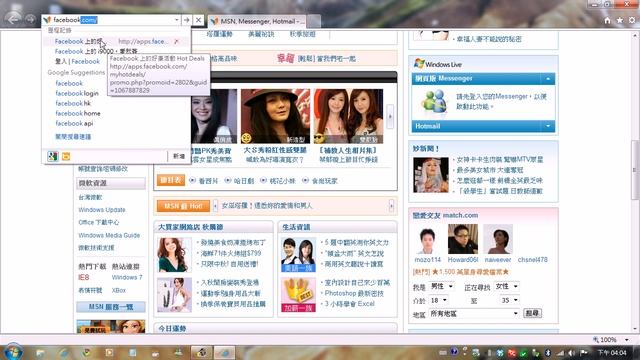
Task: Switch to the MSN, Messenger, Hotmail tab
Action: [258, 21]
